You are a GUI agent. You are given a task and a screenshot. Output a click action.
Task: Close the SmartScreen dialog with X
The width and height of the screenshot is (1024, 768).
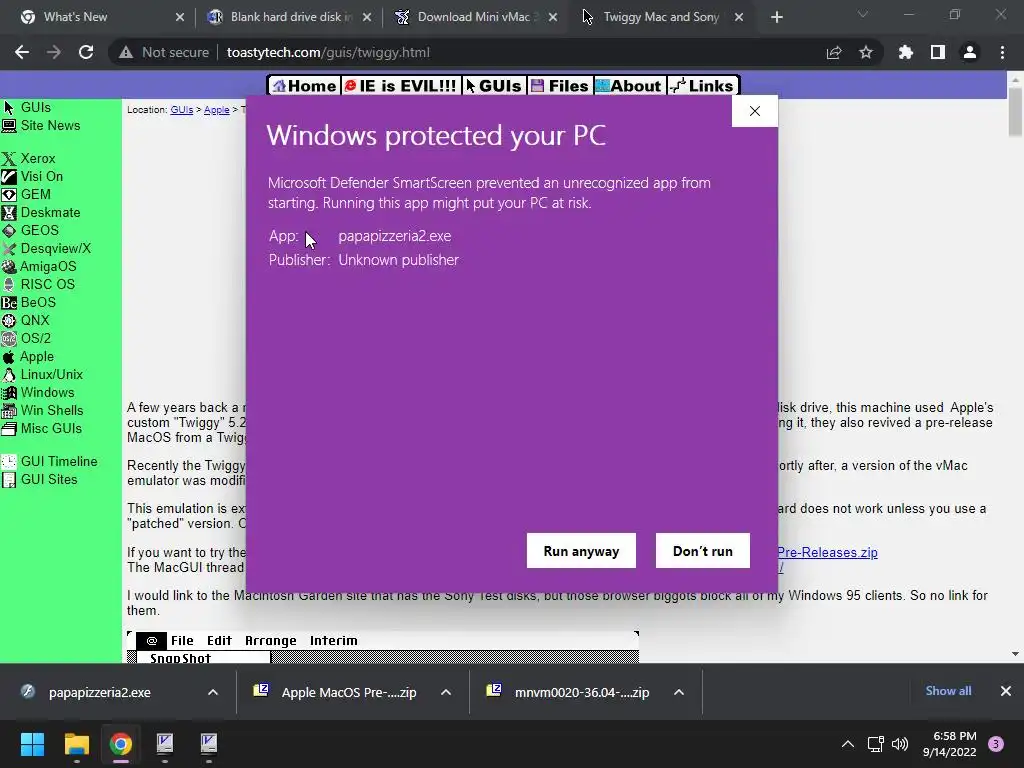pyautogui.click(x=755, y=111)
